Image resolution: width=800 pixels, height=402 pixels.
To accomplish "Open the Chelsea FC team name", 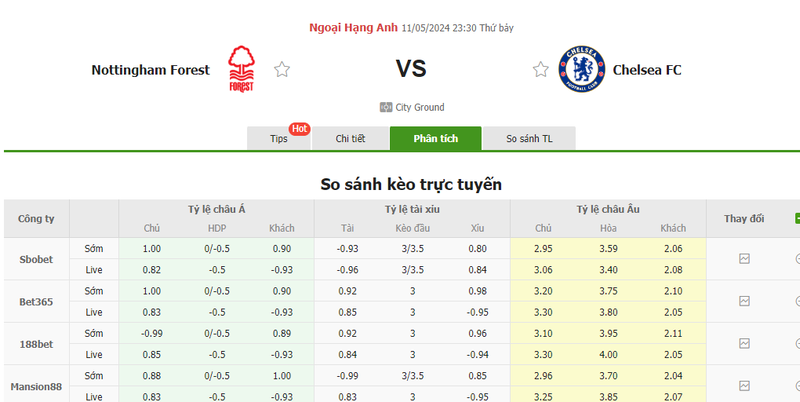I will click(647, 70).
